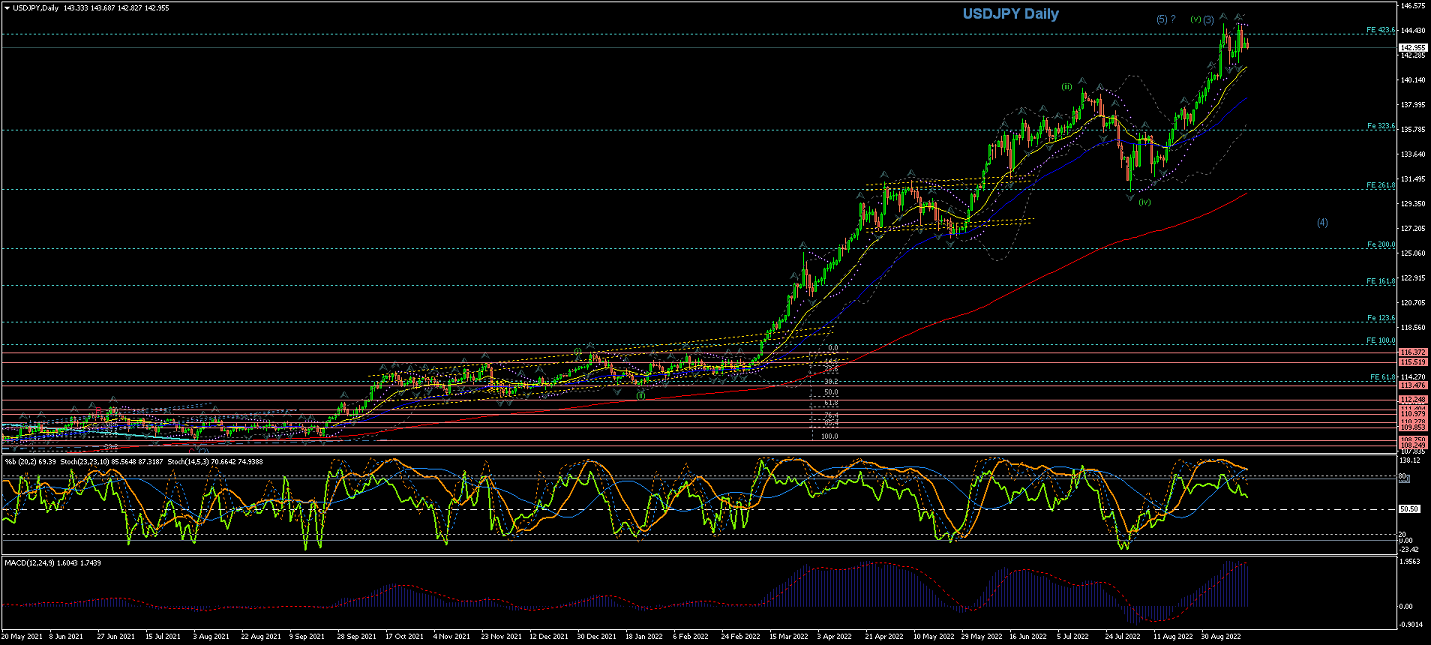Select the USDJPY,Daily chart title text
Viewport: 1431px width, 645px height.
(37, 7)
